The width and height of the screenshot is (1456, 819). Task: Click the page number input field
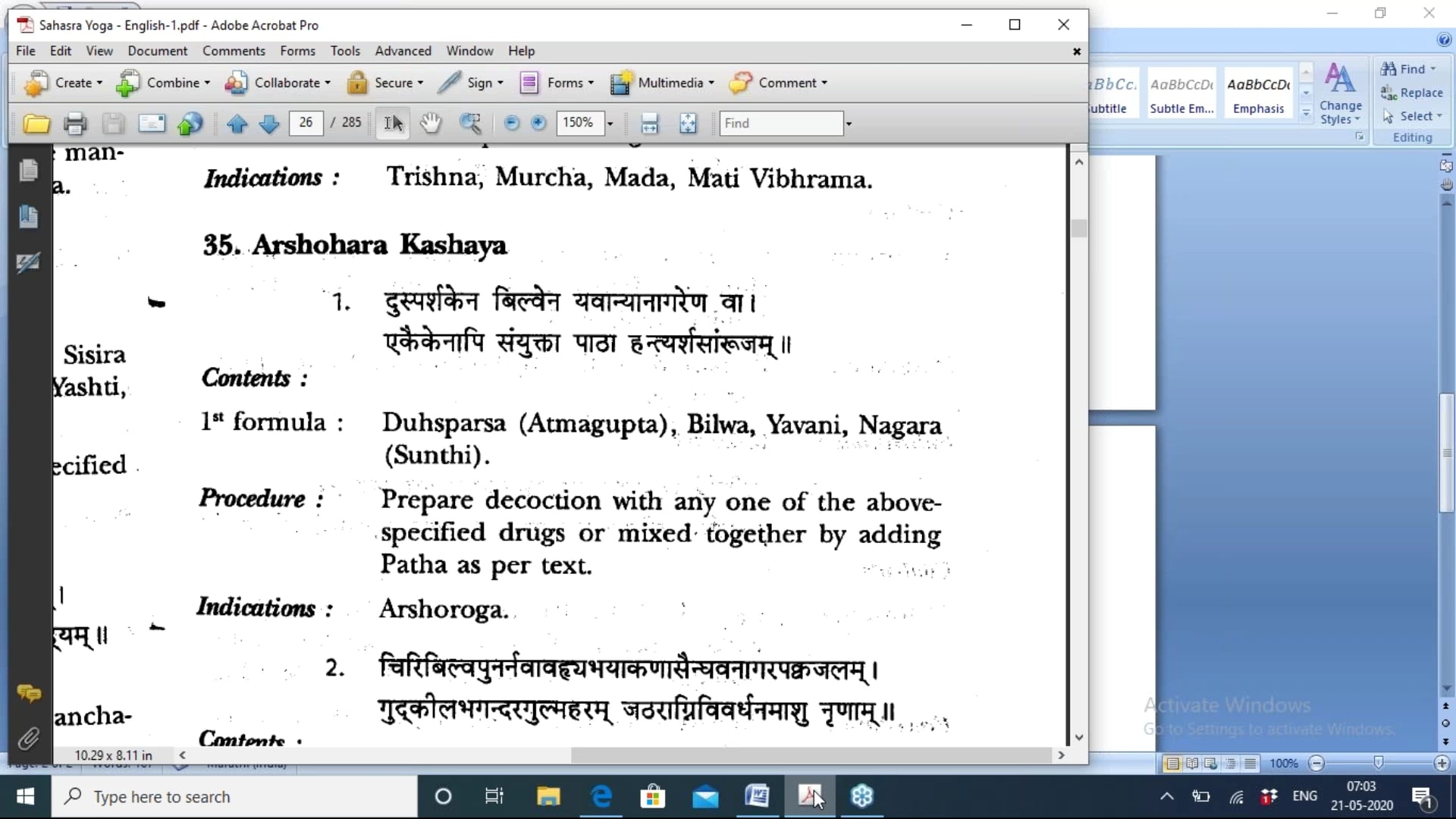pos(306,123)
